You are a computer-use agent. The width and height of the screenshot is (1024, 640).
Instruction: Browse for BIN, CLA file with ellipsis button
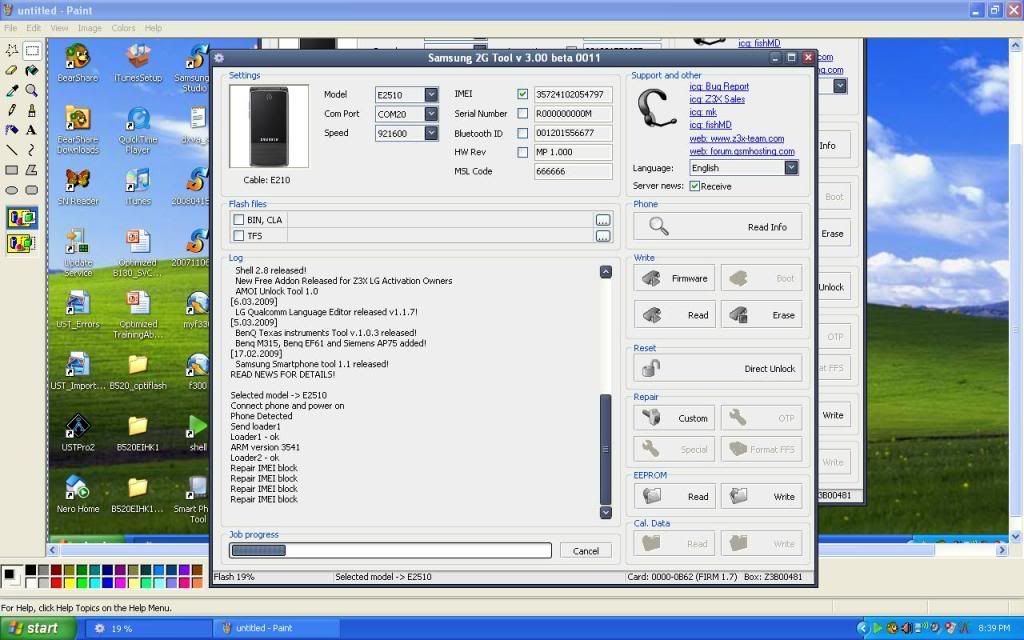(603, 220)
